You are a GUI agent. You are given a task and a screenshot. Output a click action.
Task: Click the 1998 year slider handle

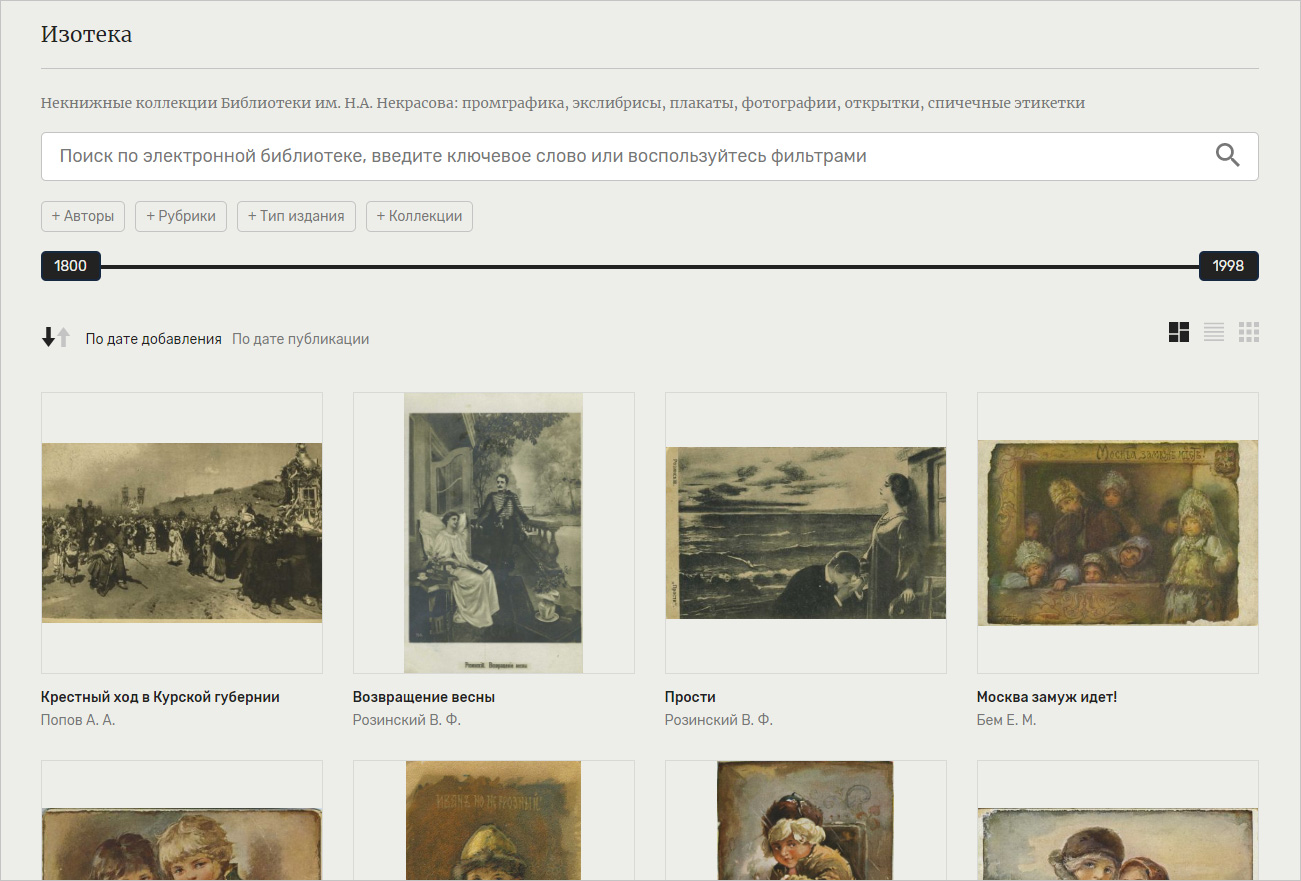[1228, 266]
